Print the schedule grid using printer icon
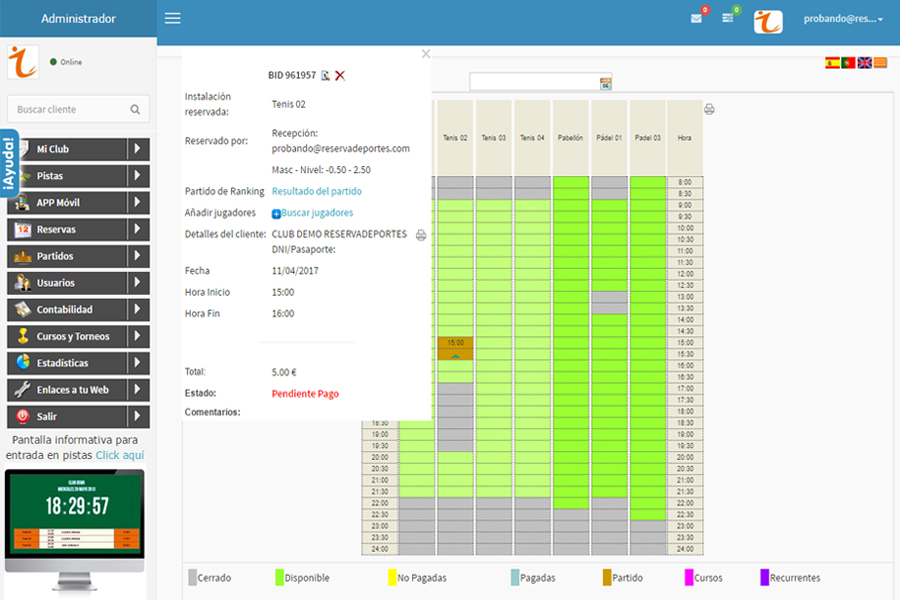The width and height of the screenshot is (900, 600). (x=709, y=109)
